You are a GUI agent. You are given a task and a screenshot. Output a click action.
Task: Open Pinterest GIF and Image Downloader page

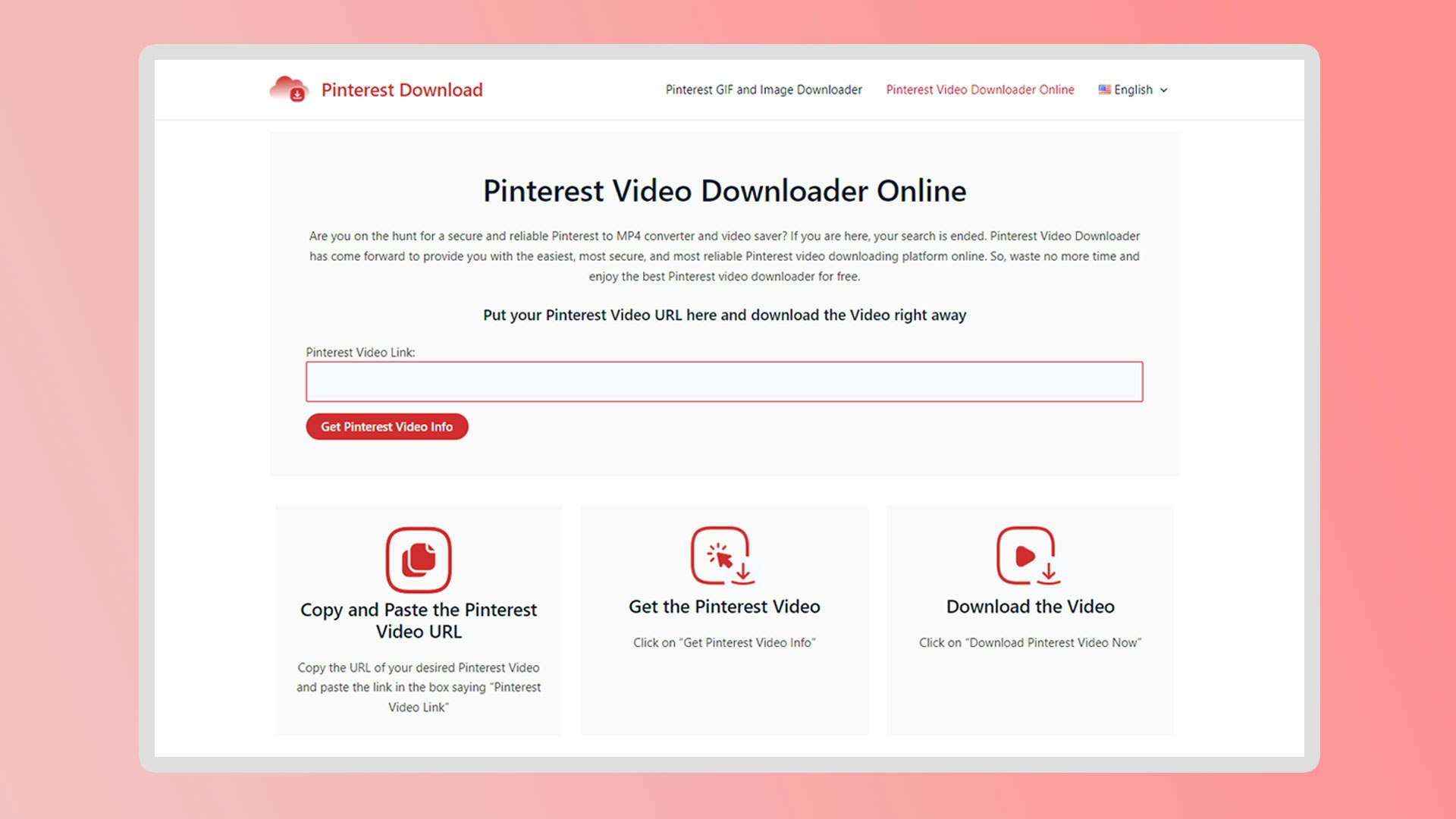pyautogui.click(x=764, y=89)
